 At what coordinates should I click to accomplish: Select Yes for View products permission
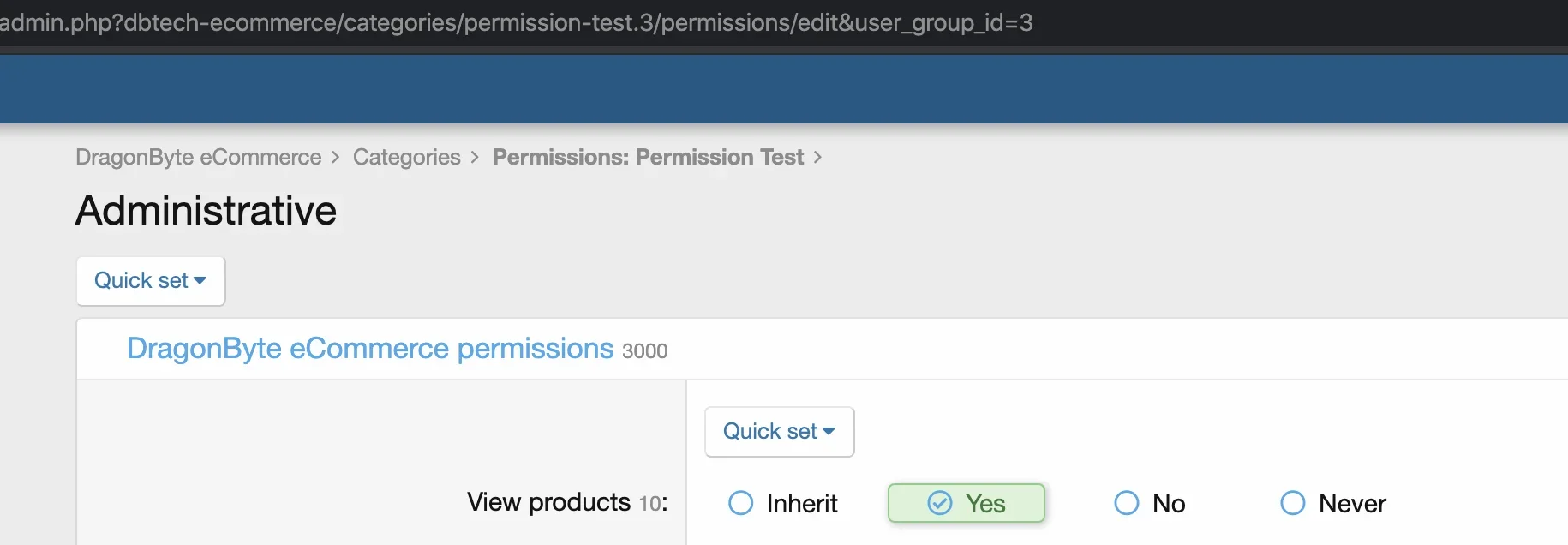click(x=966, y=503)
